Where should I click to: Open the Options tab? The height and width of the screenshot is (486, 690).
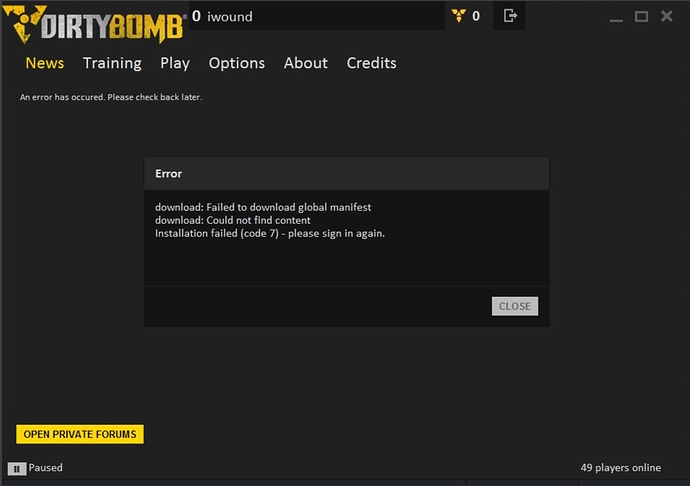click(237, 63)
